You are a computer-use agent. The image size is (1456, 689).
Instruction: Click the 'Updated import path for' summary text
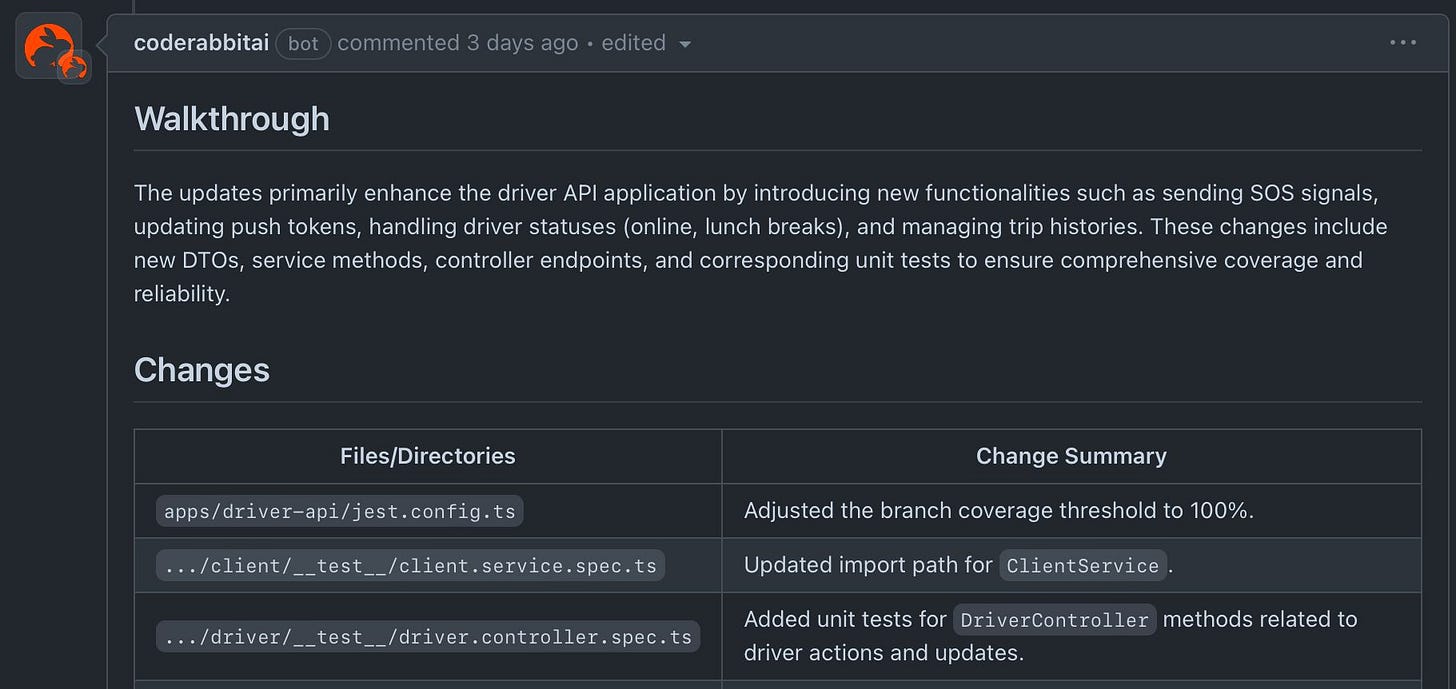[868, 565]
